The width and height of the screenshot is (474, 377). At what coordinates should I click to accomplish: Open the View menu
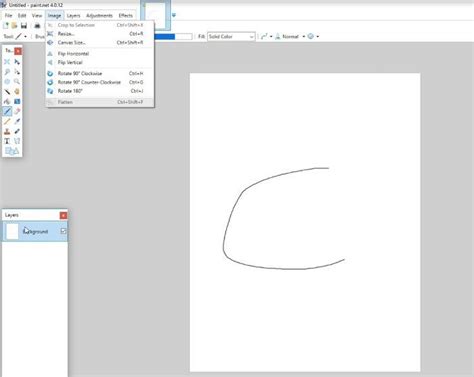(x=37, y=16)
